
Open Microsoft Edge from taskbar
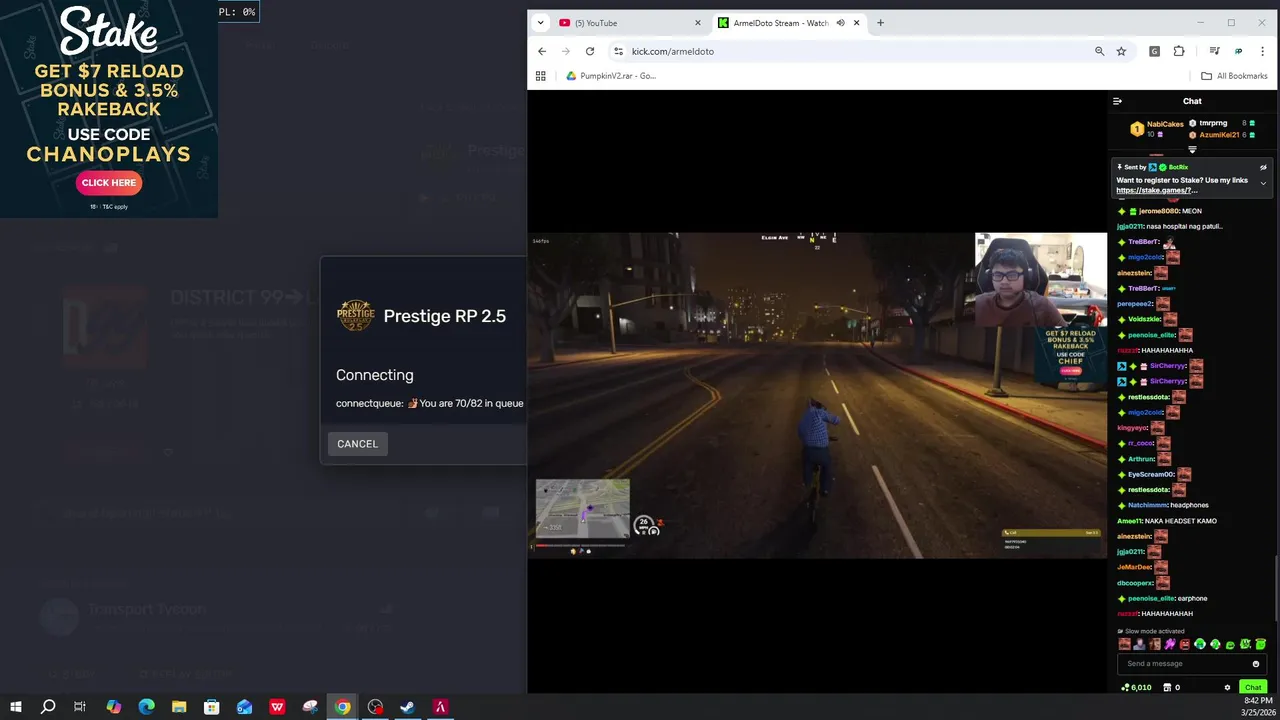[146, 707]
